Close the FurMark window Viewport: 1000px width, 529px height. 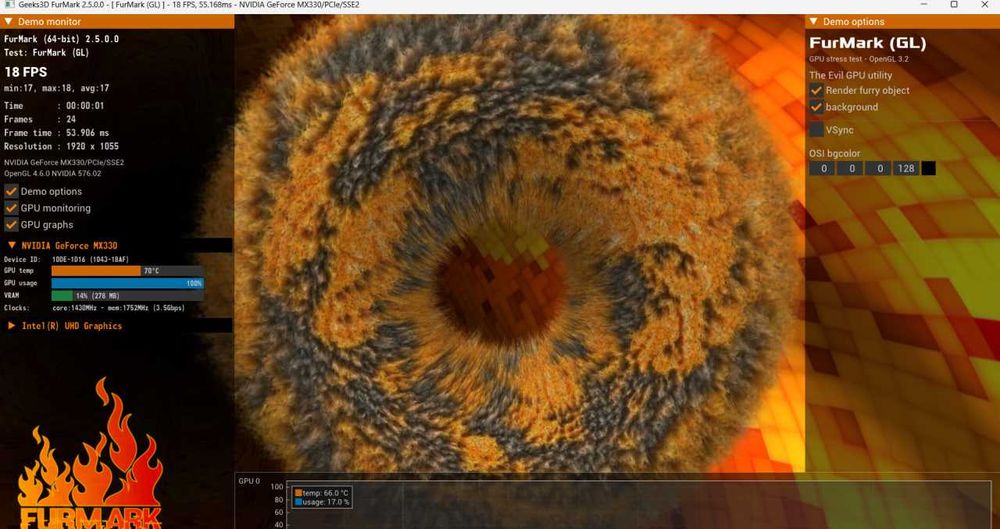985,4
